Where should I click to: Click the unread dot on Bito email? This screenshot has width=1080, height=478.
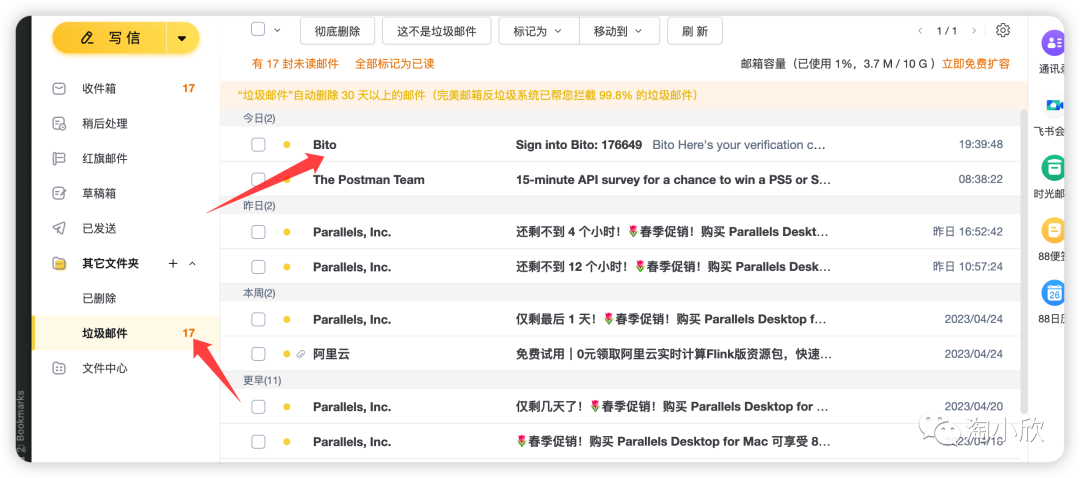(287, 145)
